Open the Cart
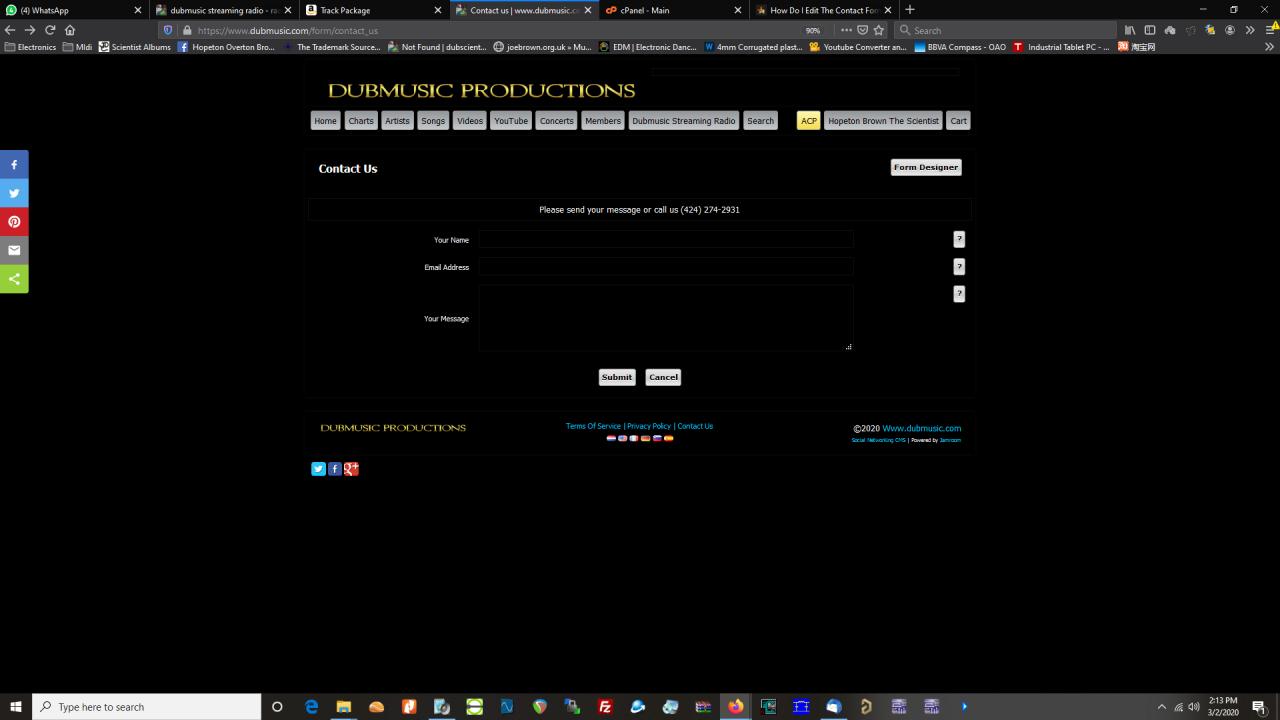The height and width of the screenshot is (720, 1280). 959,121
